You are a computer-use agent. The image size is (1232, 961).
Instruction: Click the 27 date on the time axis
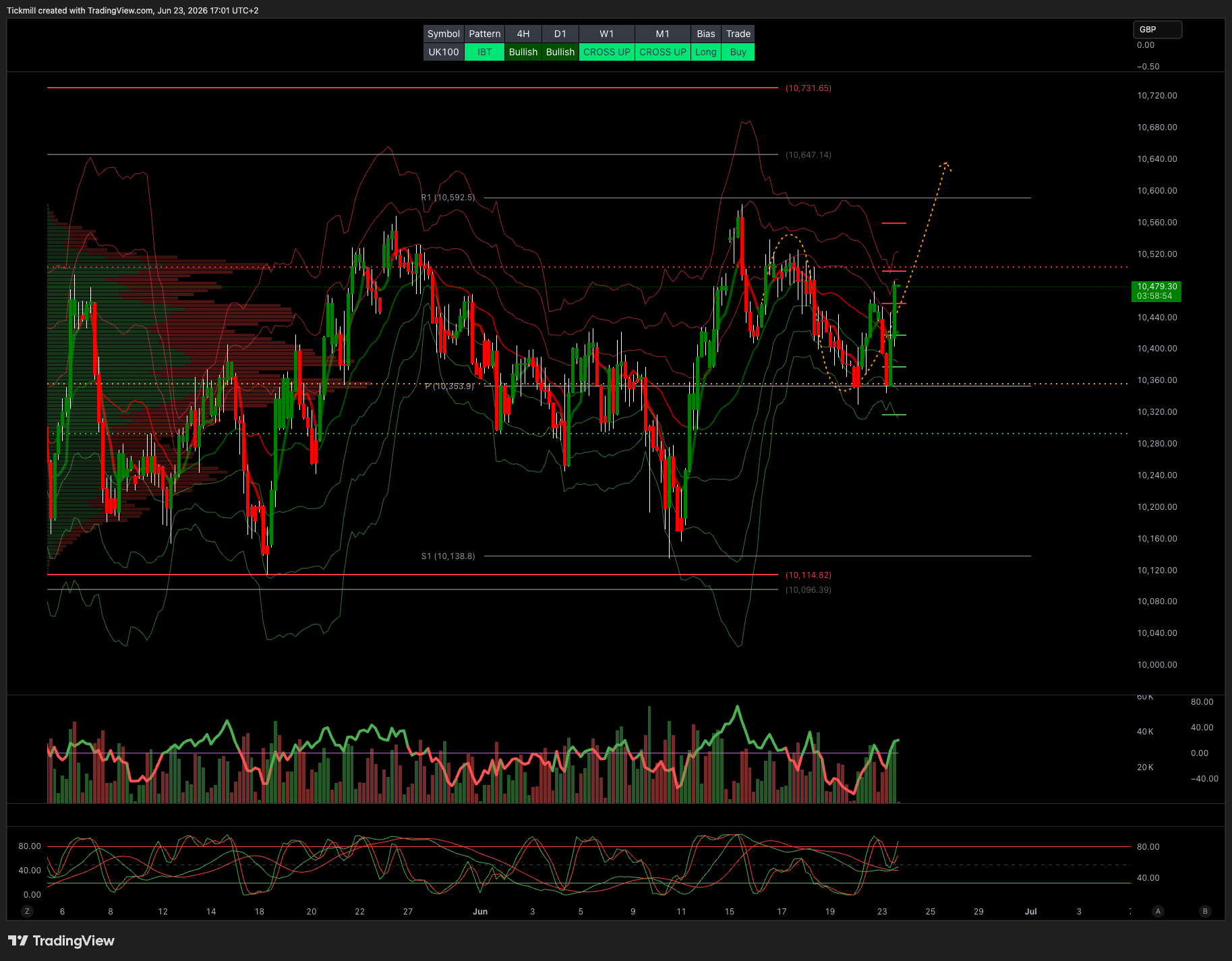[x=408, y=911]
